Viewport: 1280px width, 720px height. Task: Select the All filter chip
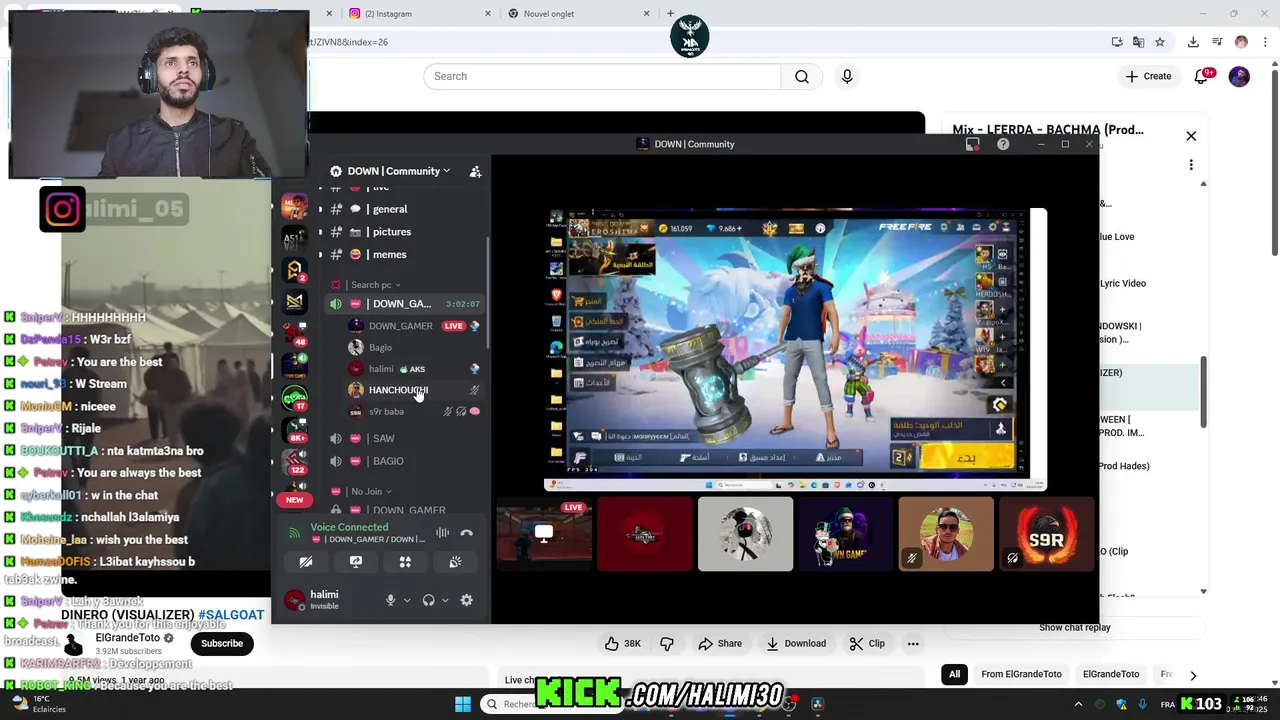(x=954, y=674)
